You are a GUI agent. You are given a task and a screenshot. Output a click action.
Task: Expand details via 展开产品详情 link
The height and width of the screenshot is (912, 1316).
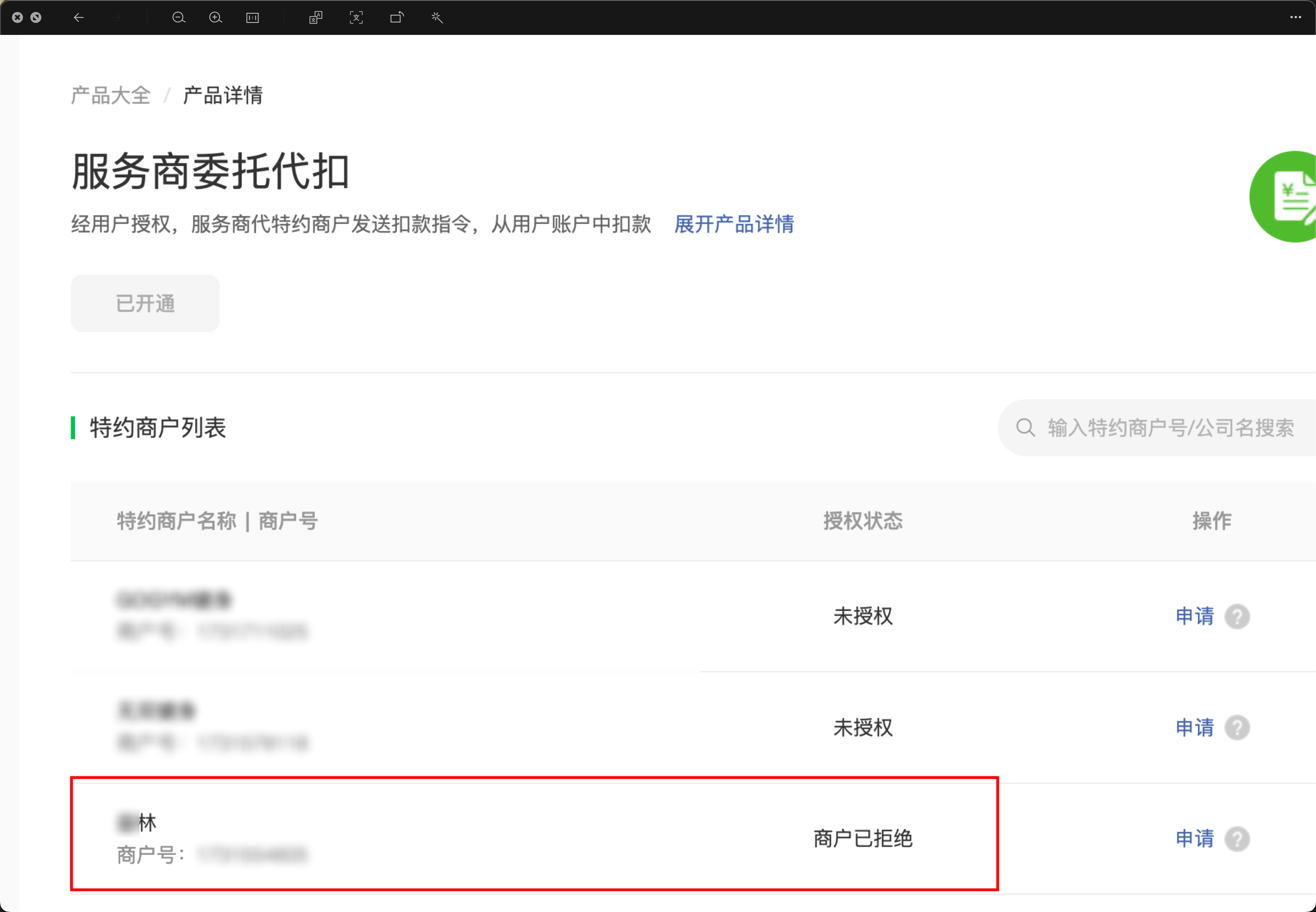click(x=734, y=224)
